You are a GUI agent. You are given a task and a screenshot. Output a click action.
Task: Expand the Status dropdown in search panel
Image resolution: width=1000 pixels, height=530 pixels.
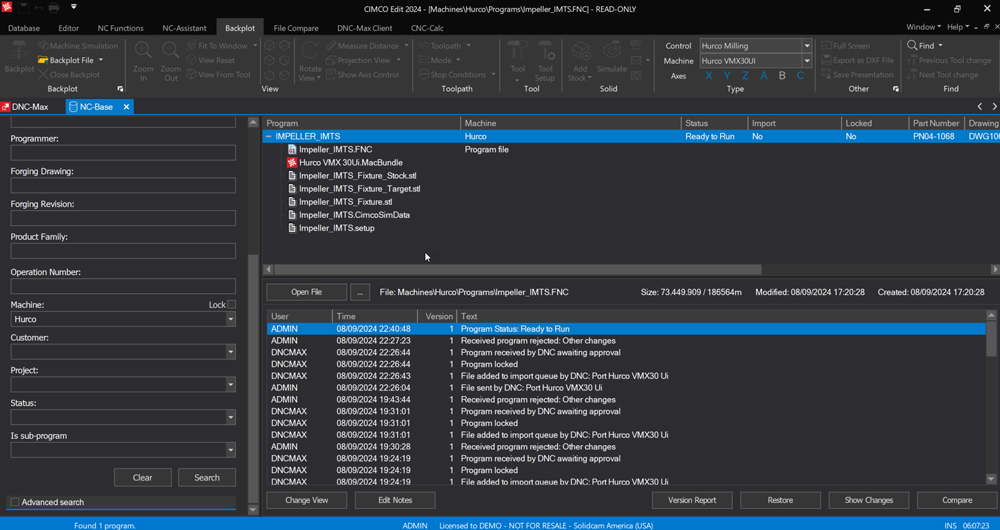[x=230, y=418]
